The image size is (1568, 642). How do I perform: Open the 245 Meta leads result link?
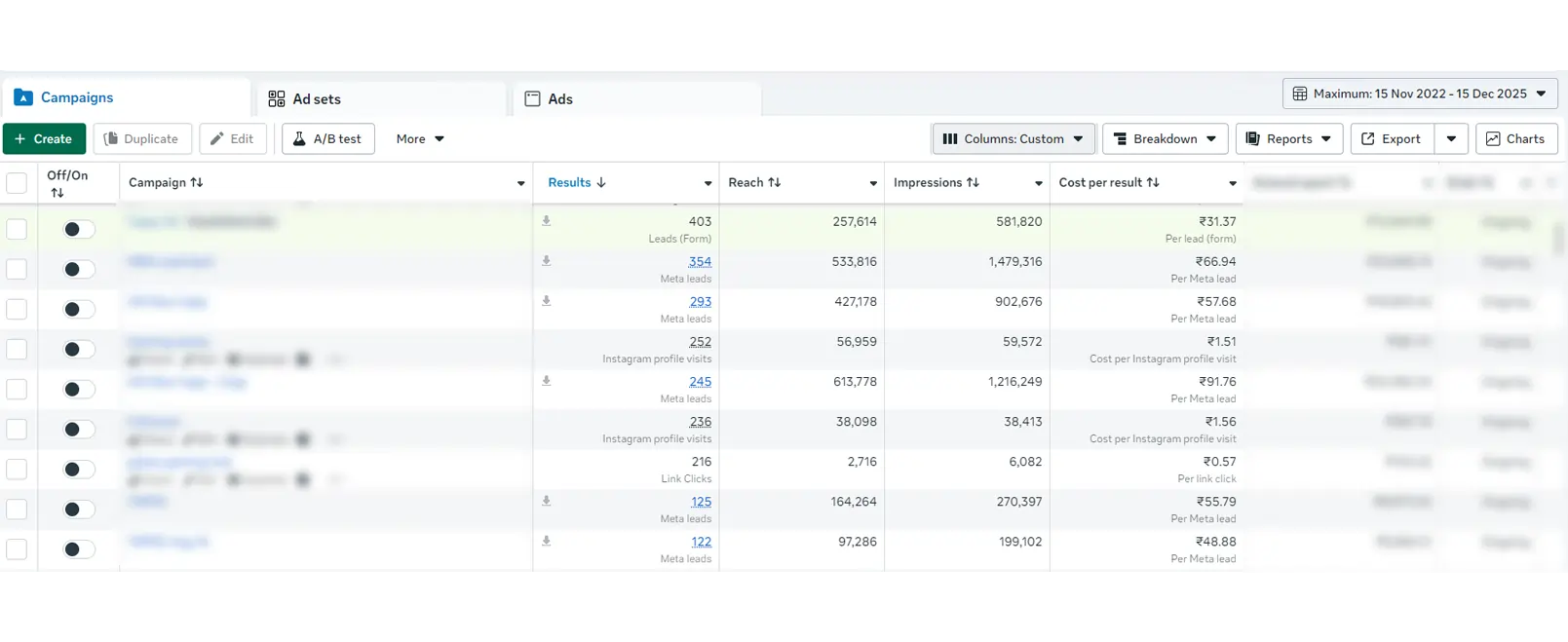click(700, 382)
